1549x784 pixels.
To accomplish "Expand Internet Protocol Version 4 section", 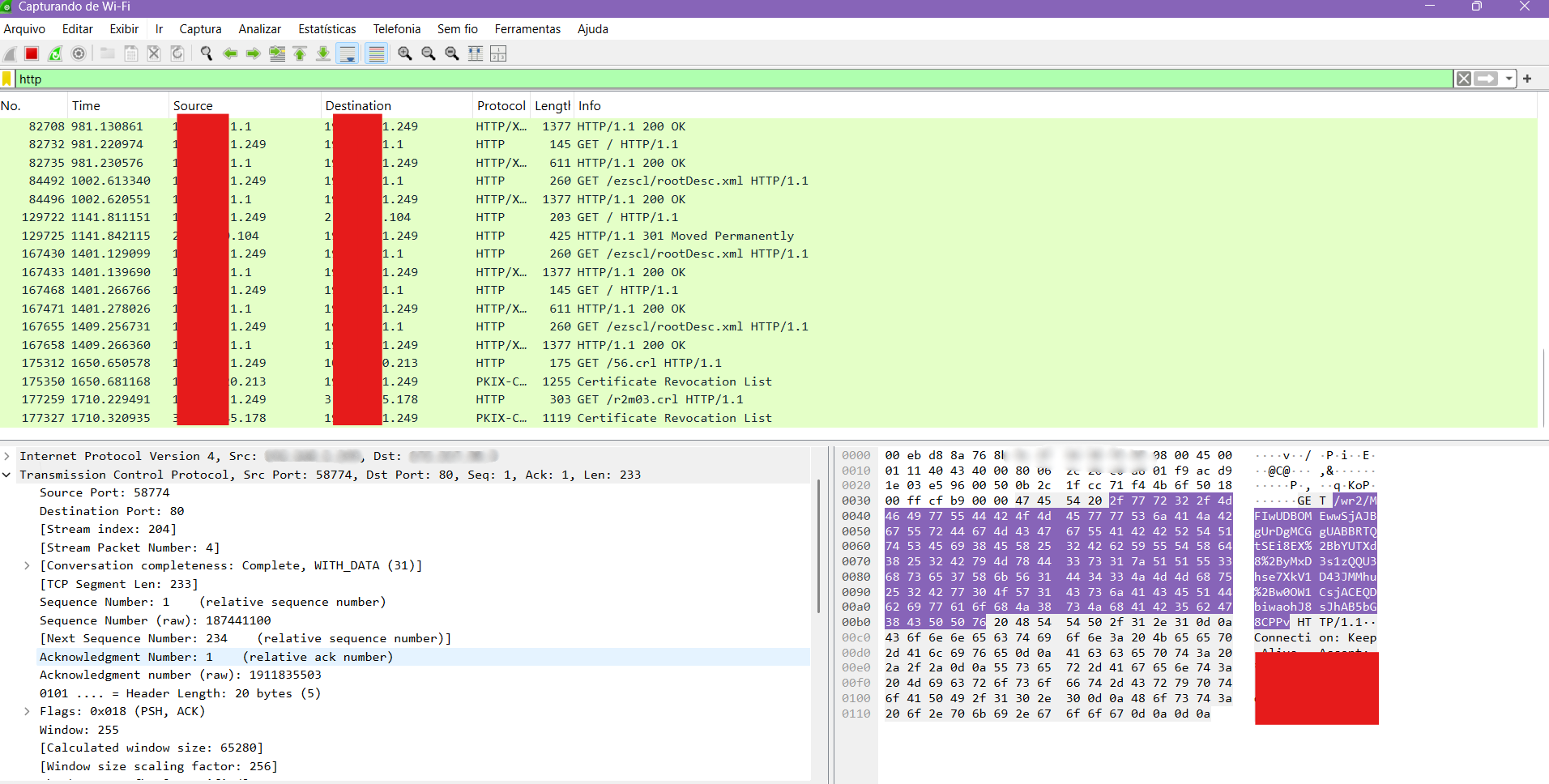I will 7,457.
